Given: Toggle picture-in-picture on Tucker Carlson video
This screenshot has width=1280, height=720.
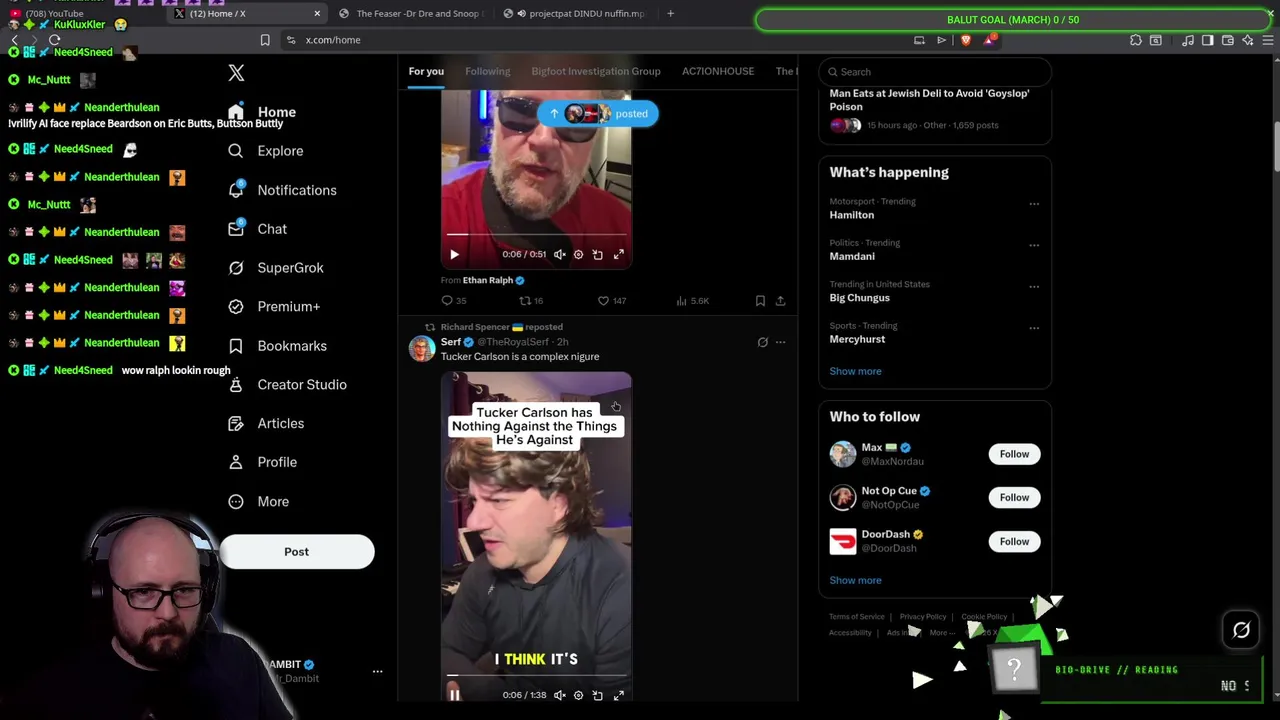Looking at the screenshot, I should 598,695.
